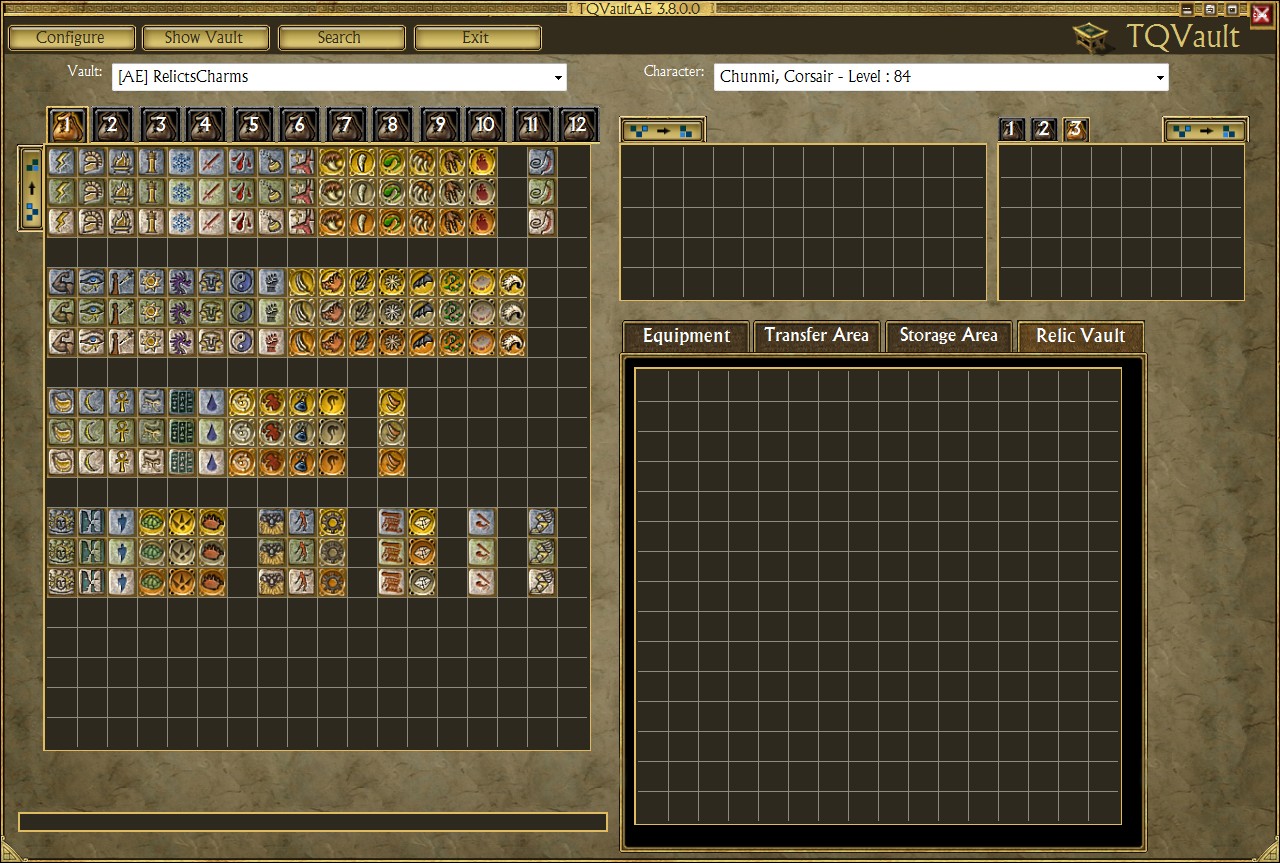1280x863 pixels.
Task: Select the blue scroll relic
Action: coord(392,522)
